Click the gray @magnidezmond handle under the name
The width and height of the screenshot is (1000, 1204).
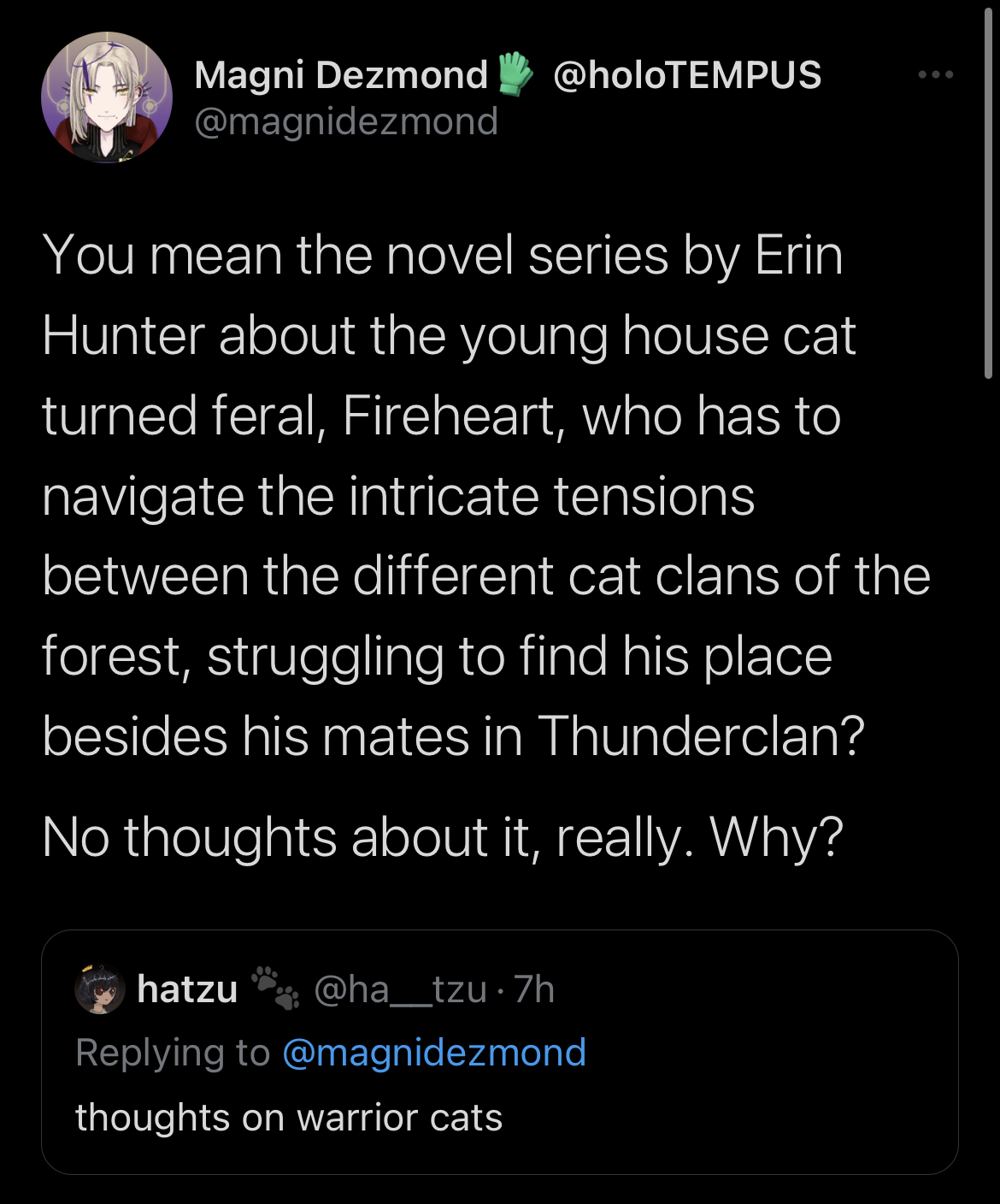coord(346,121)
